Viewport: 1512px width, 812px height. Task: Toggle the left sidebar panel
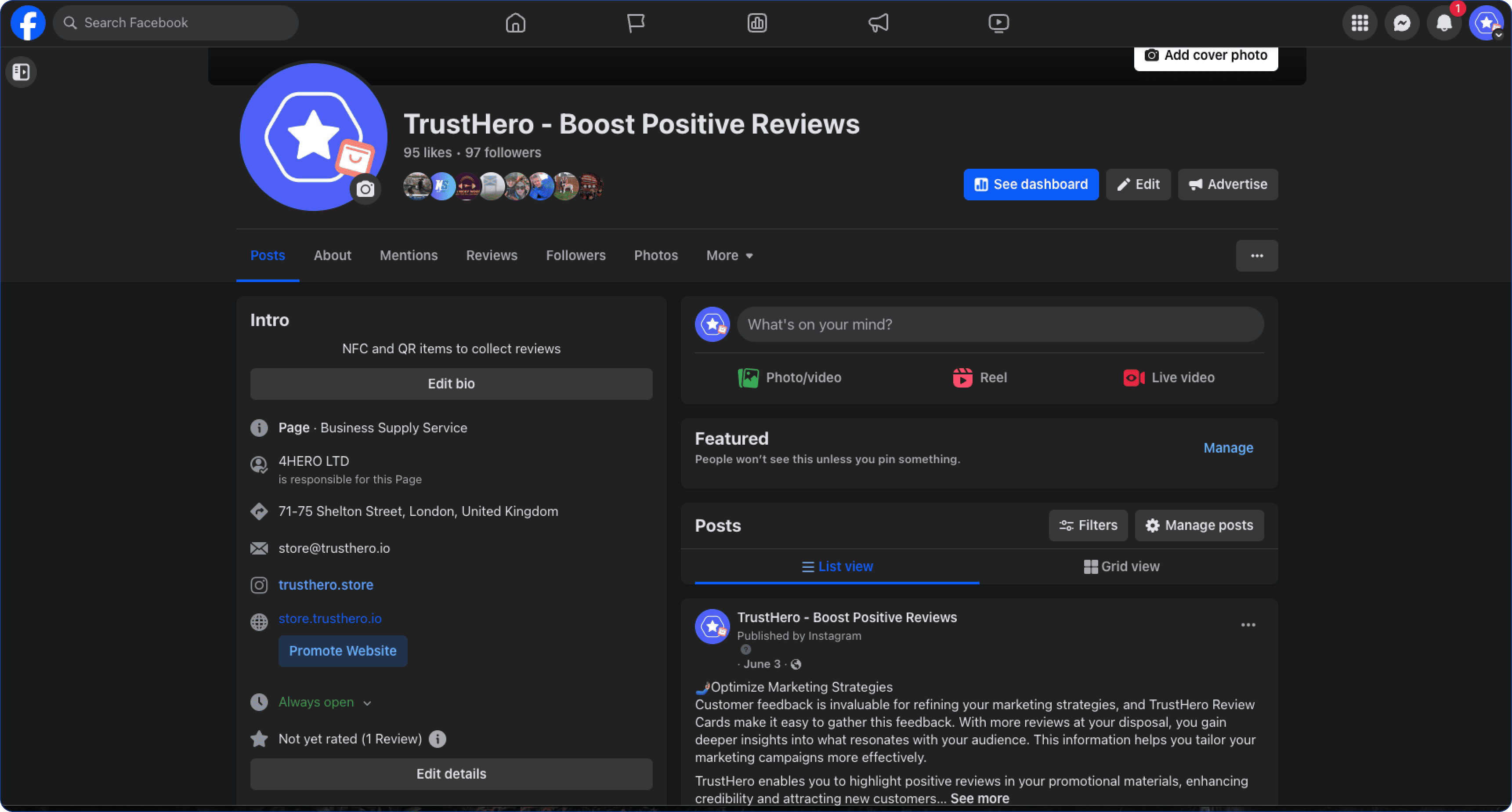click(21, 72)
